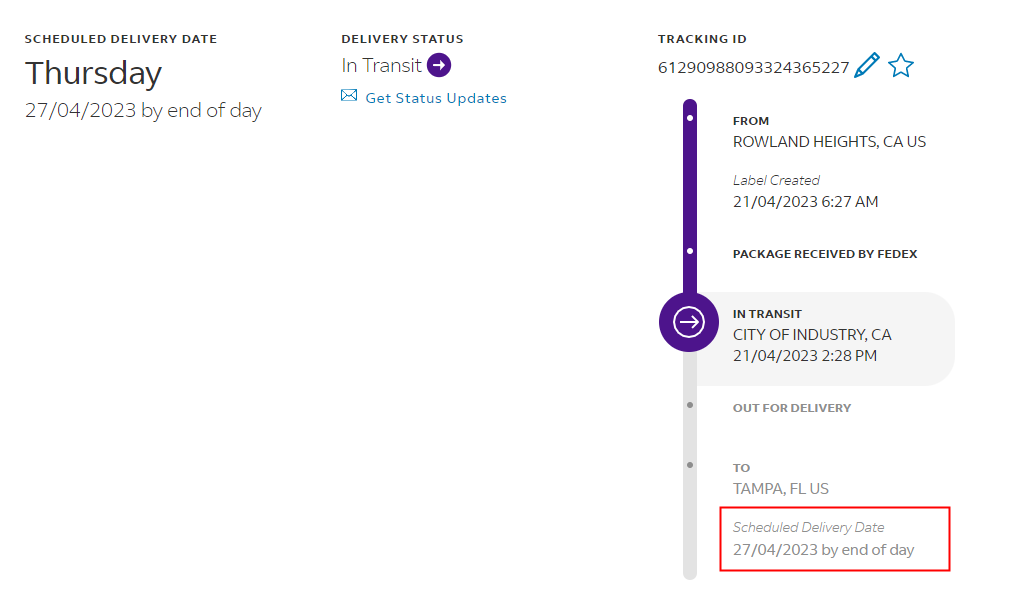Click the TAMPA, FL US destination text

pyautogui.click(x=780, y=489)
